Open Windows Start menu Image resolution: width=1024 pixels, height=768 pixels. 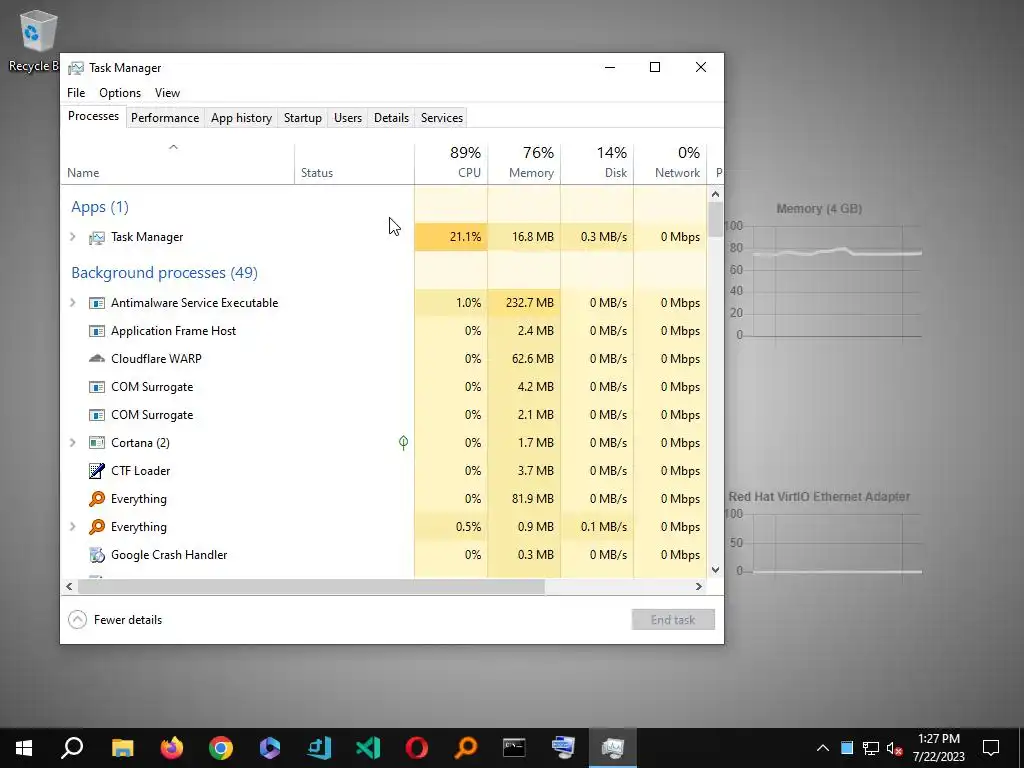click(x=24, y=748)
